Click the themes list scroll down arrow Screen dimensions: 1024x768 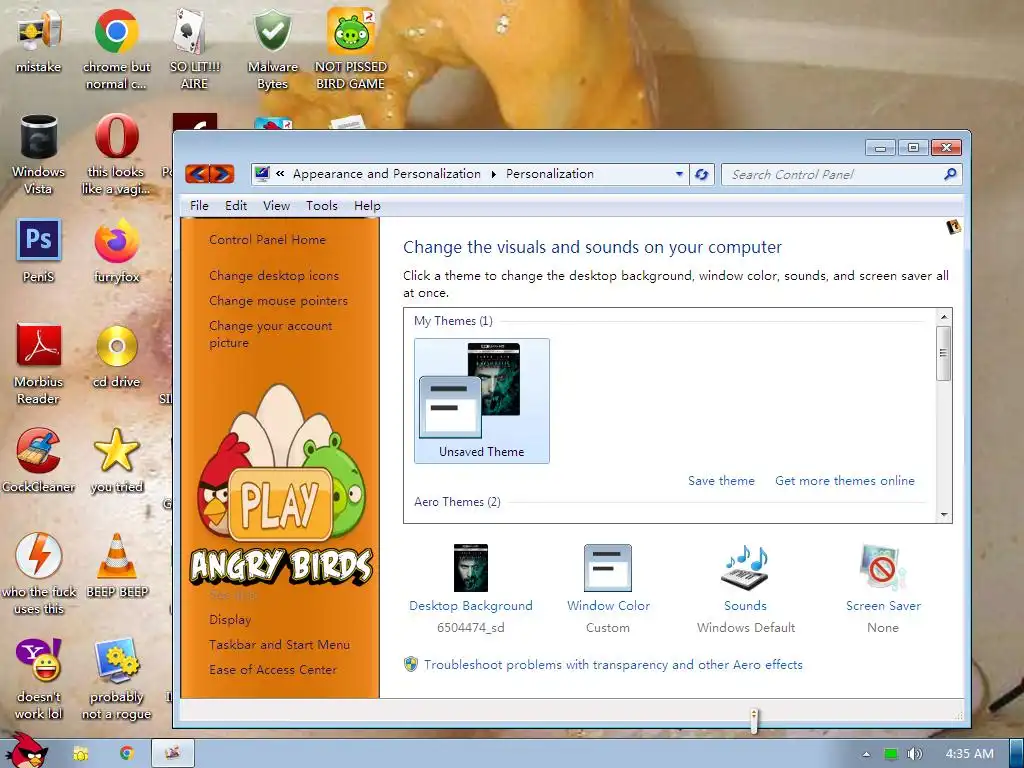click(944, 515)
